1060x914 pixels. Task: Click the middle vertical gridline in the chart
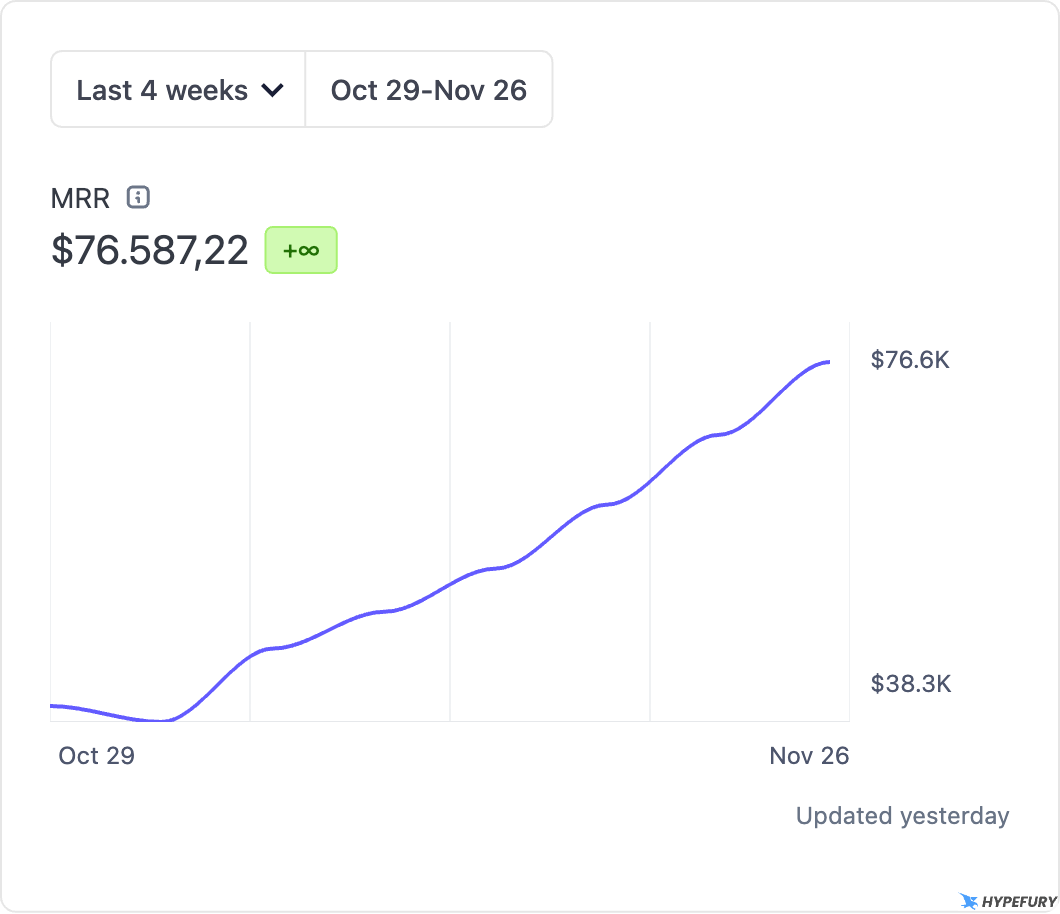(450, 450)
